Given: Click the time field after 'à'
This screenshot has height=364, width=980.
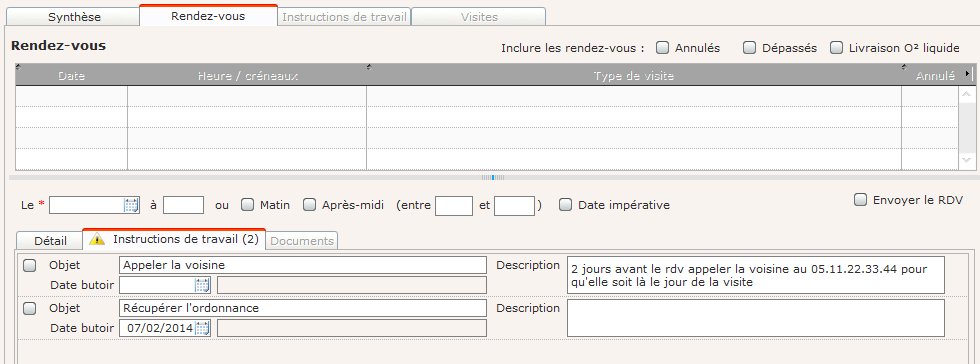Looking at the screenshot, I should [184, 205].
